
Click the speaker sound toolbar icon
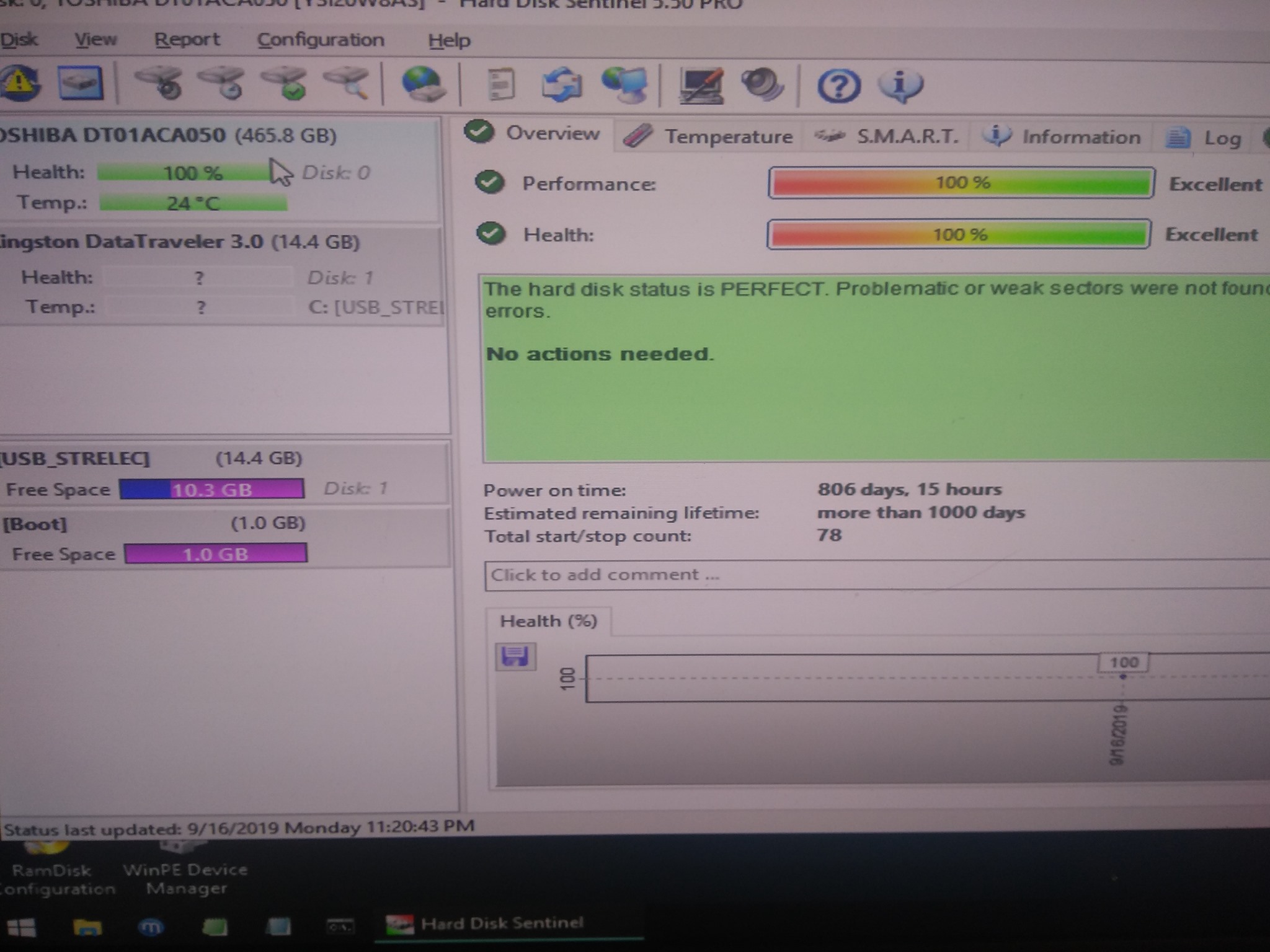pyautogui.click(x=762, y=84)
